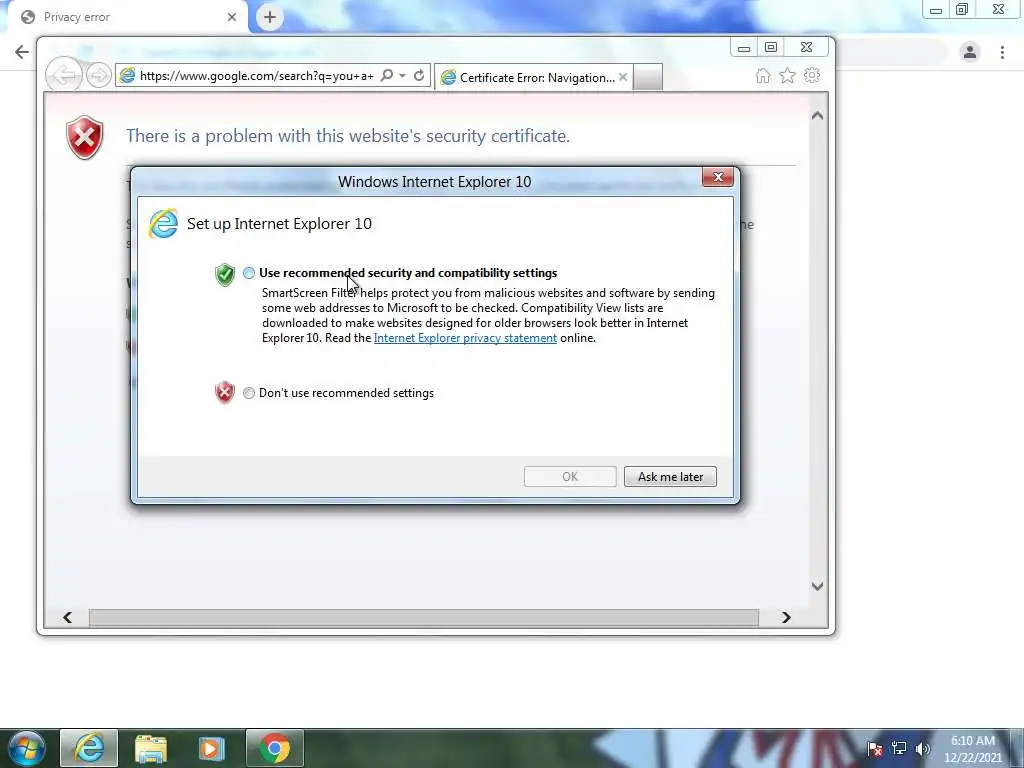The image size is (1024, 768).
Task: Click the Chrome taskbar icon
Action: click(x=275, y=748)
